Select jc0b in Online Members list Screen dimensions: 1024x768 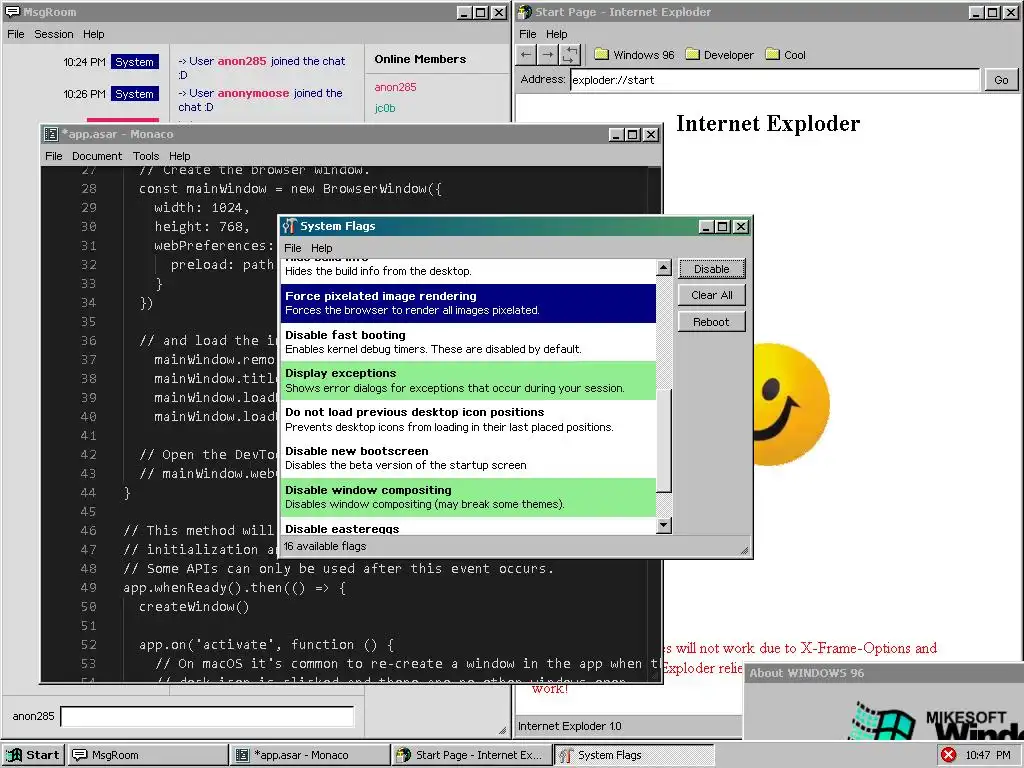385,108
